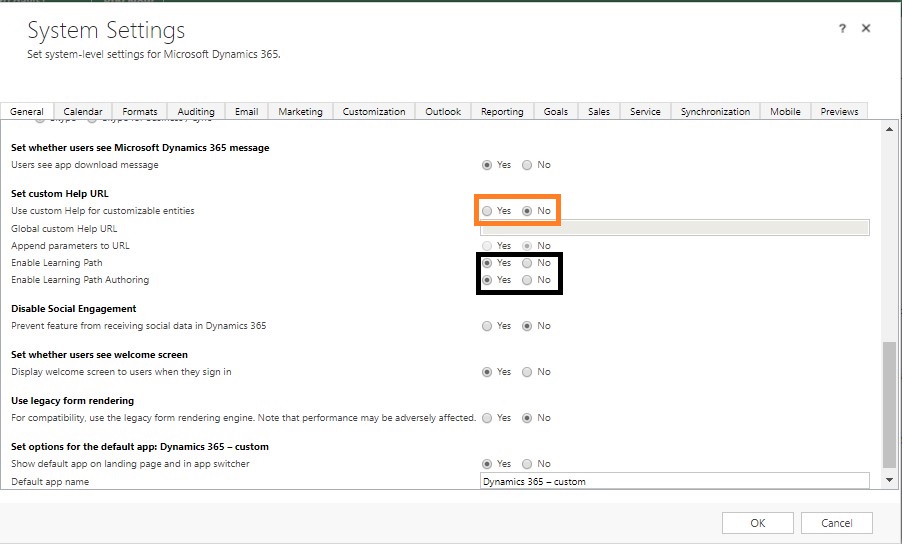This screenshot has width=902, height=544.
Task: Click 'Set whether users see welcome screen' heading
Action: click(x=100, y=354)
